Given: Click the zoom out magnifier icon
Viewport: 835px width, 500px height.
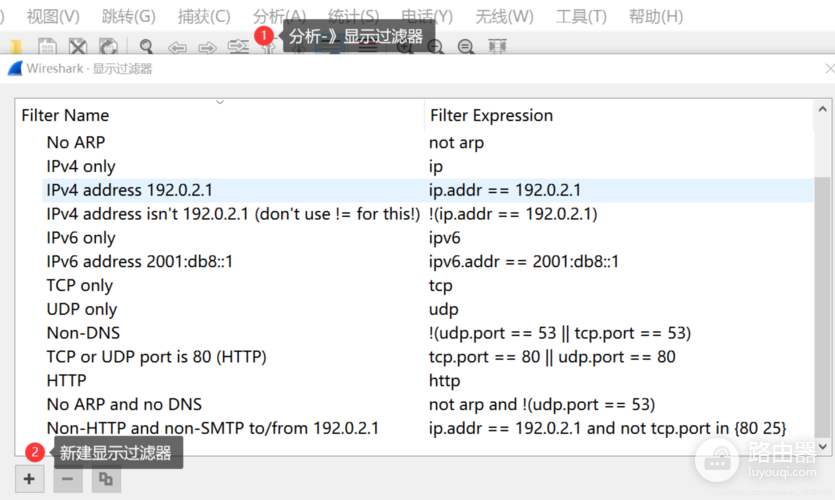Looking at the screenshot, I should point(466,47).
